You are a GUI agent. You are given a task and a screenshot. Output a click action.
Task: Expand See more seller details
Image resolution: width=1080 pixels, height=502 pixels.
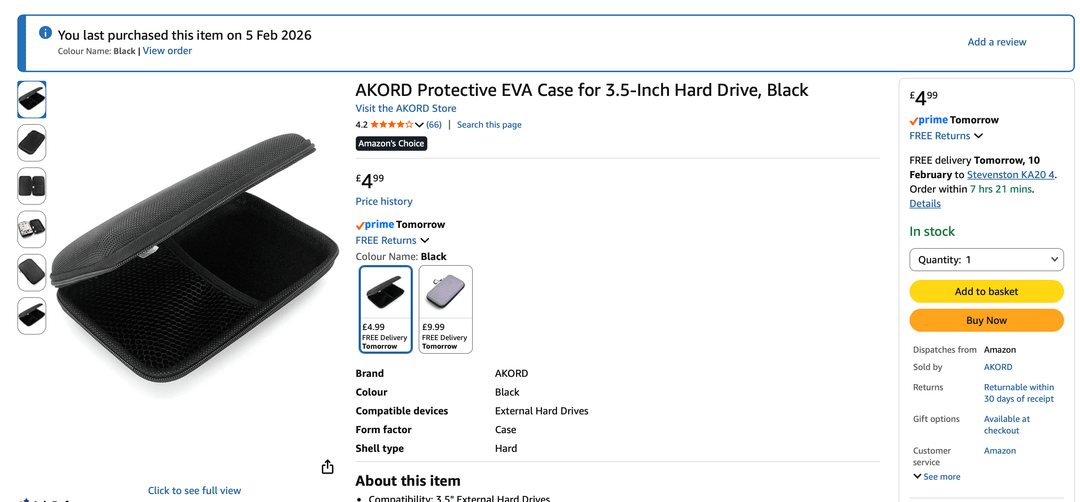tap(937, 477)
